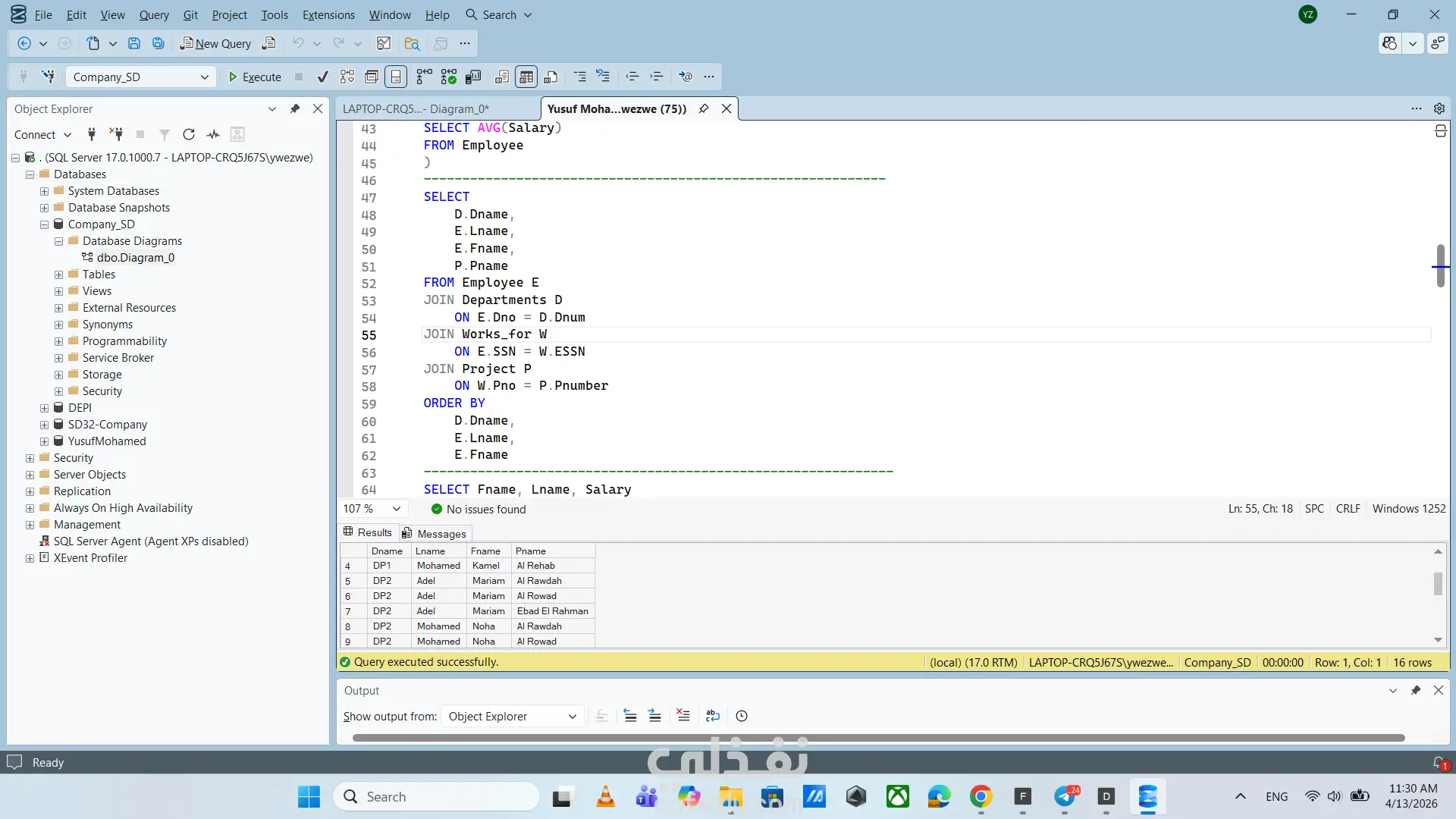The width and height of the screenshot is (1456, 819).
Task: Click the Parse checkmark icon
Action: 323,77
